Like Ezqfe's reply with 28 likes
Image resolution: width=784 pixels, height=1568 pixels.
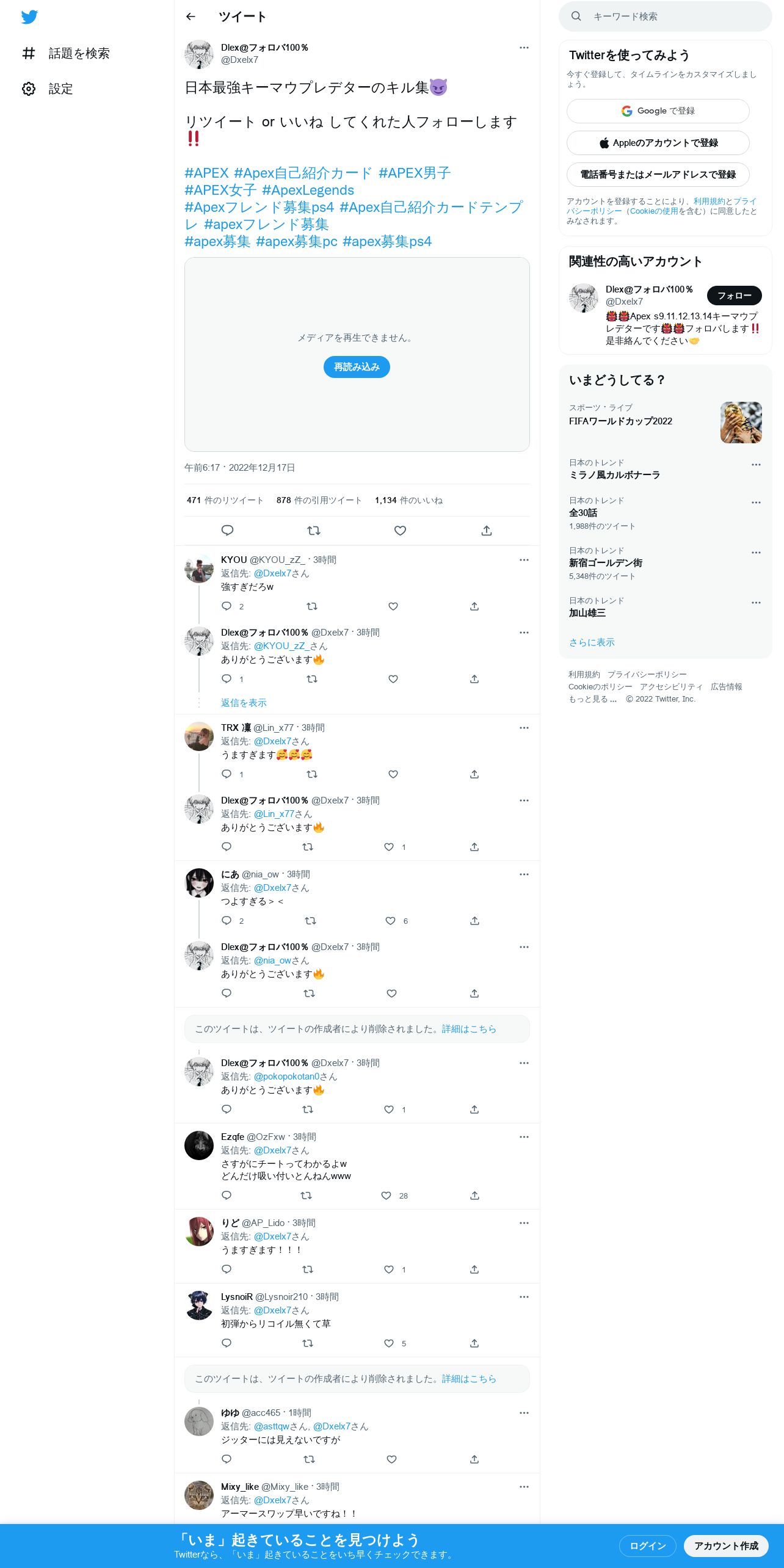[x=386, y=1196]
